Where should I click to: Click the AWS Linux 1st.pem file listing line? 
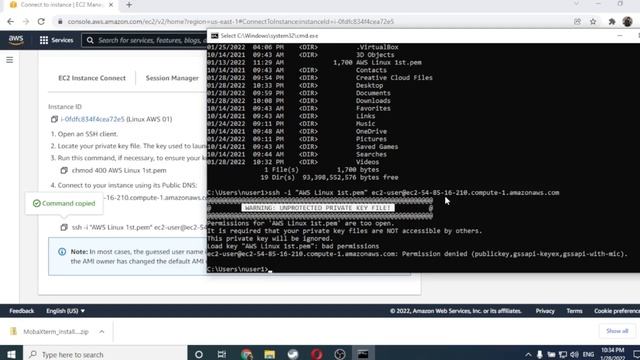click(314, 62)
